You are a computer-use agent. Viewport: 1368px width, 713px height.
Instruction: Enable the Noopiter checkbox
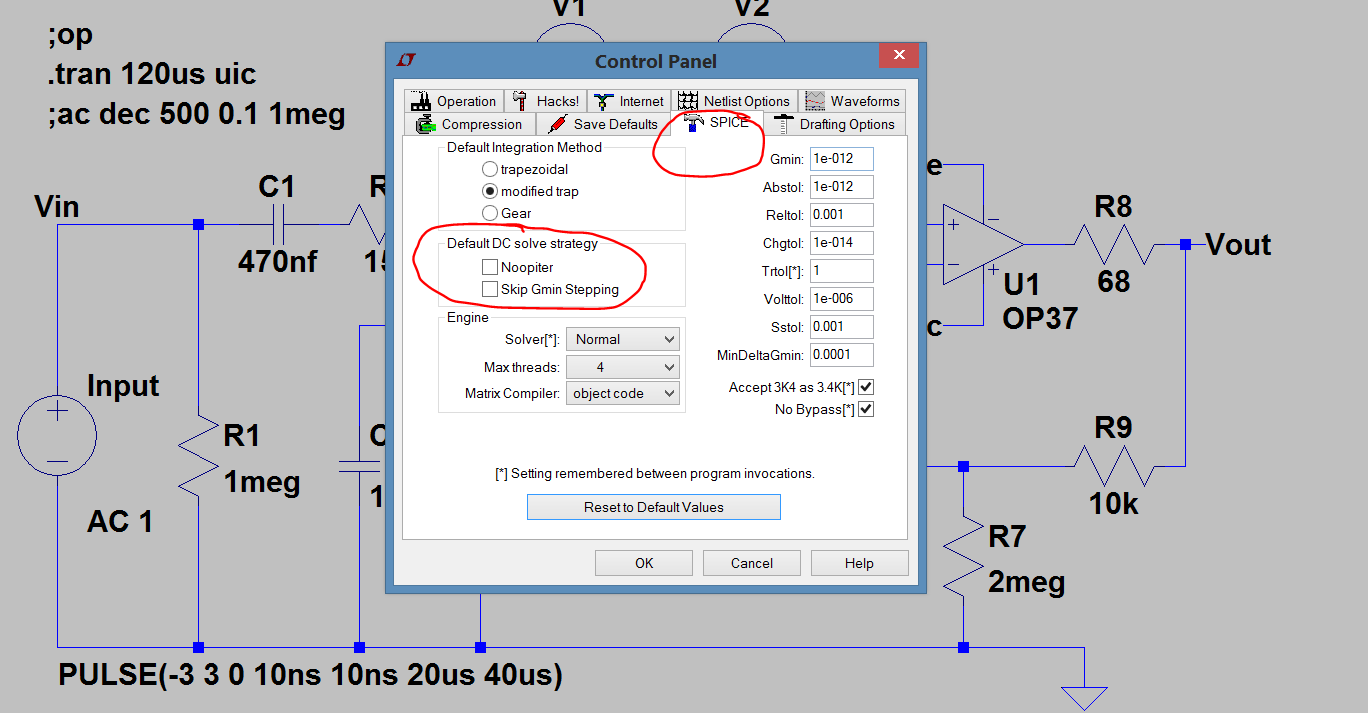click(x=489, y=267)
